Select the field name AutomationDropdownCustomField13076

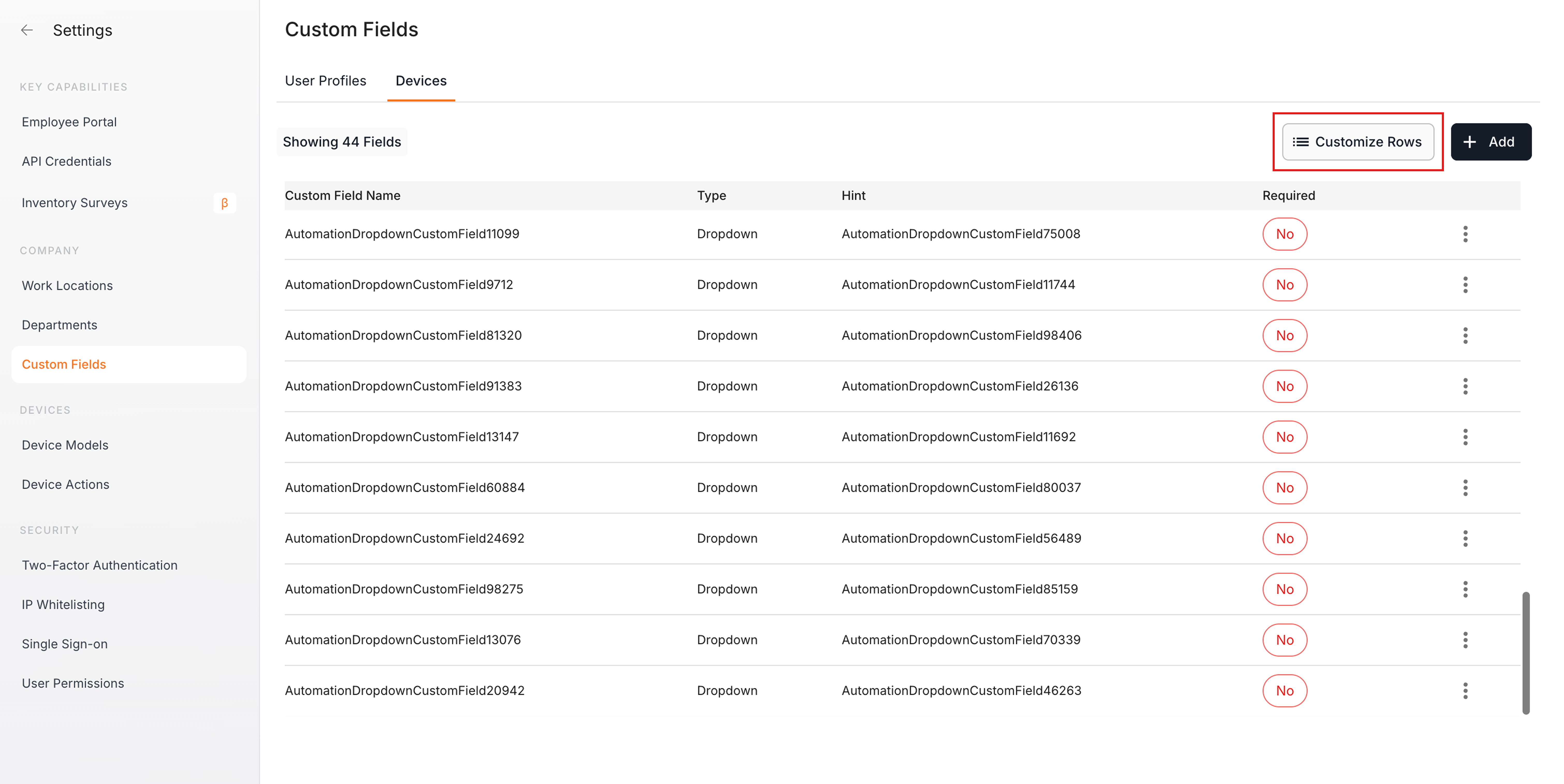pyautogui.click(x=403, y=640)
